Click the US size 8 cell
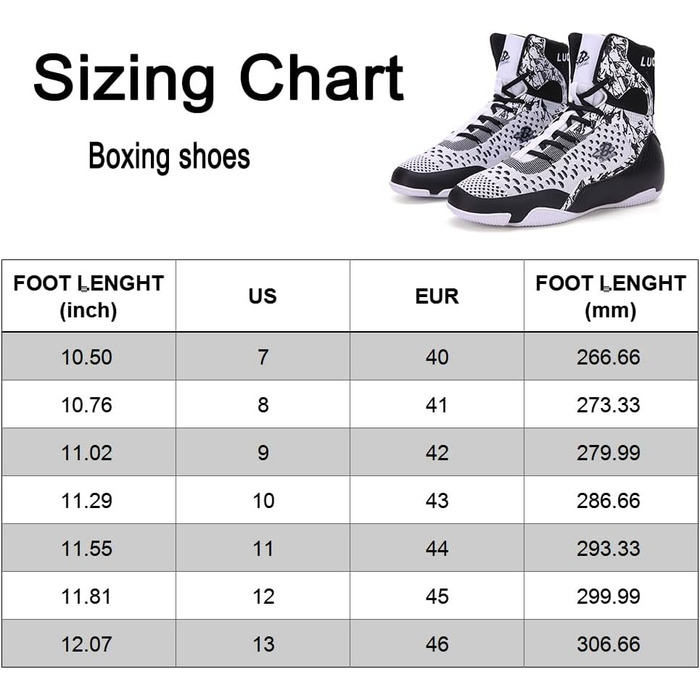The height and width of the screenshot is (700, 700). 263,404
